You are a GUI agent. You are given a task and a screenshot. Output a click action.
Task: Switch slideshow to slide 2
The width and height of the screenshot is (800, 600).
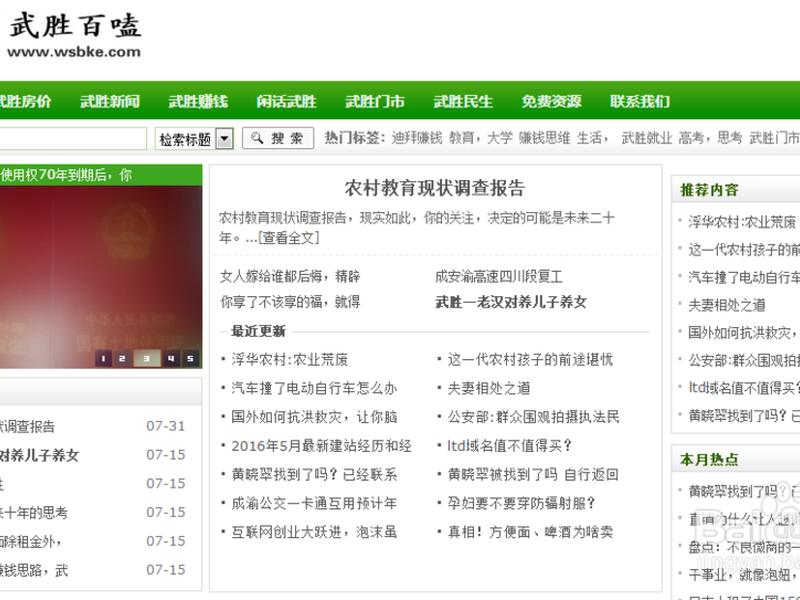(x=122, y=359)
